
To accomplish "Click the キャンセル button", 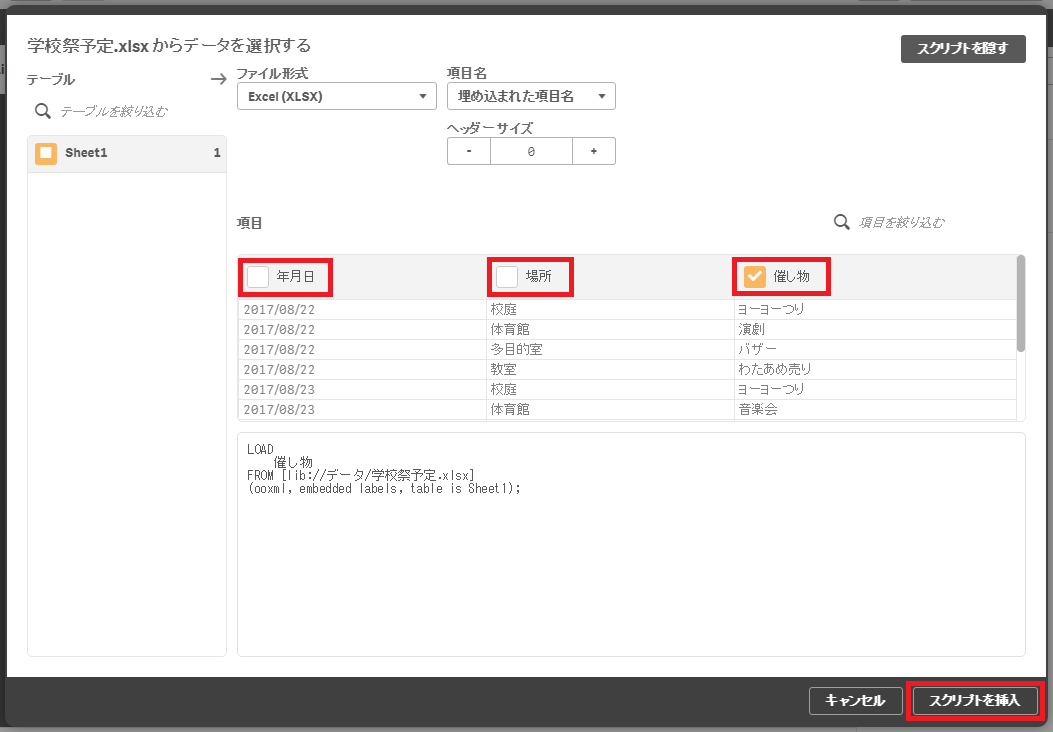I will point(854,700).
